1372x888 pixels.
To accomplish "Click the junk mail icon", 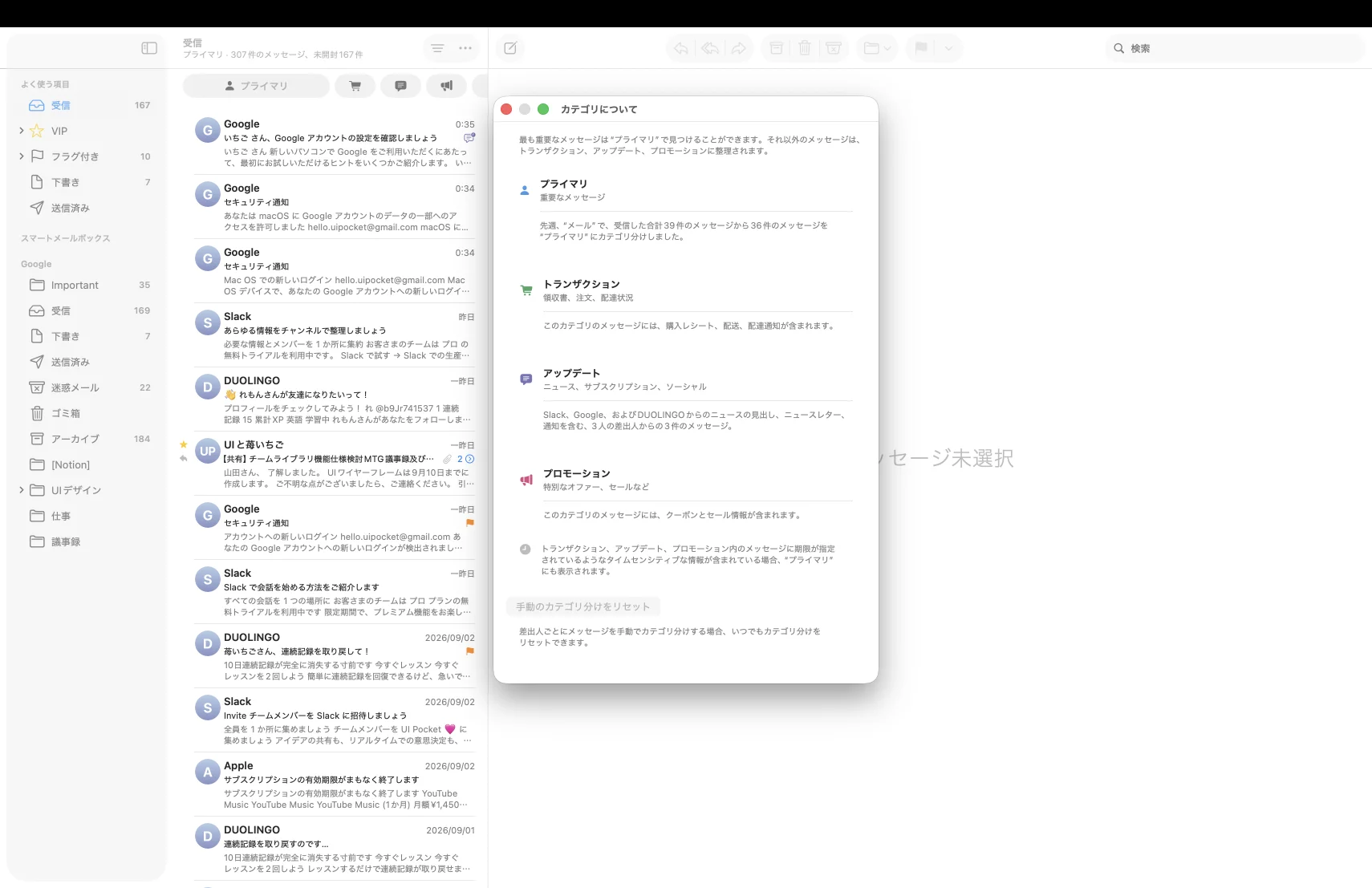I will (834, 48).
